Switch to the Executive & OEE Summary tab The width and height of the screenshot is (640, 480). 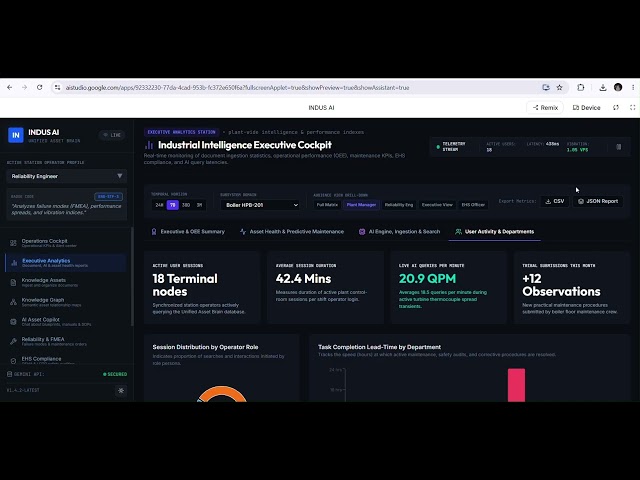[x=188, y=232]
